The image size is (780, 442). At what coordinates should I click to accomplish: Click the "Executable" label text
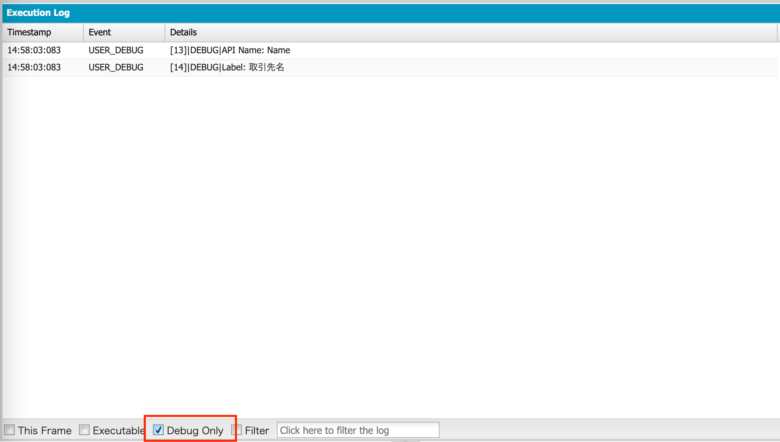pos(118,430)
